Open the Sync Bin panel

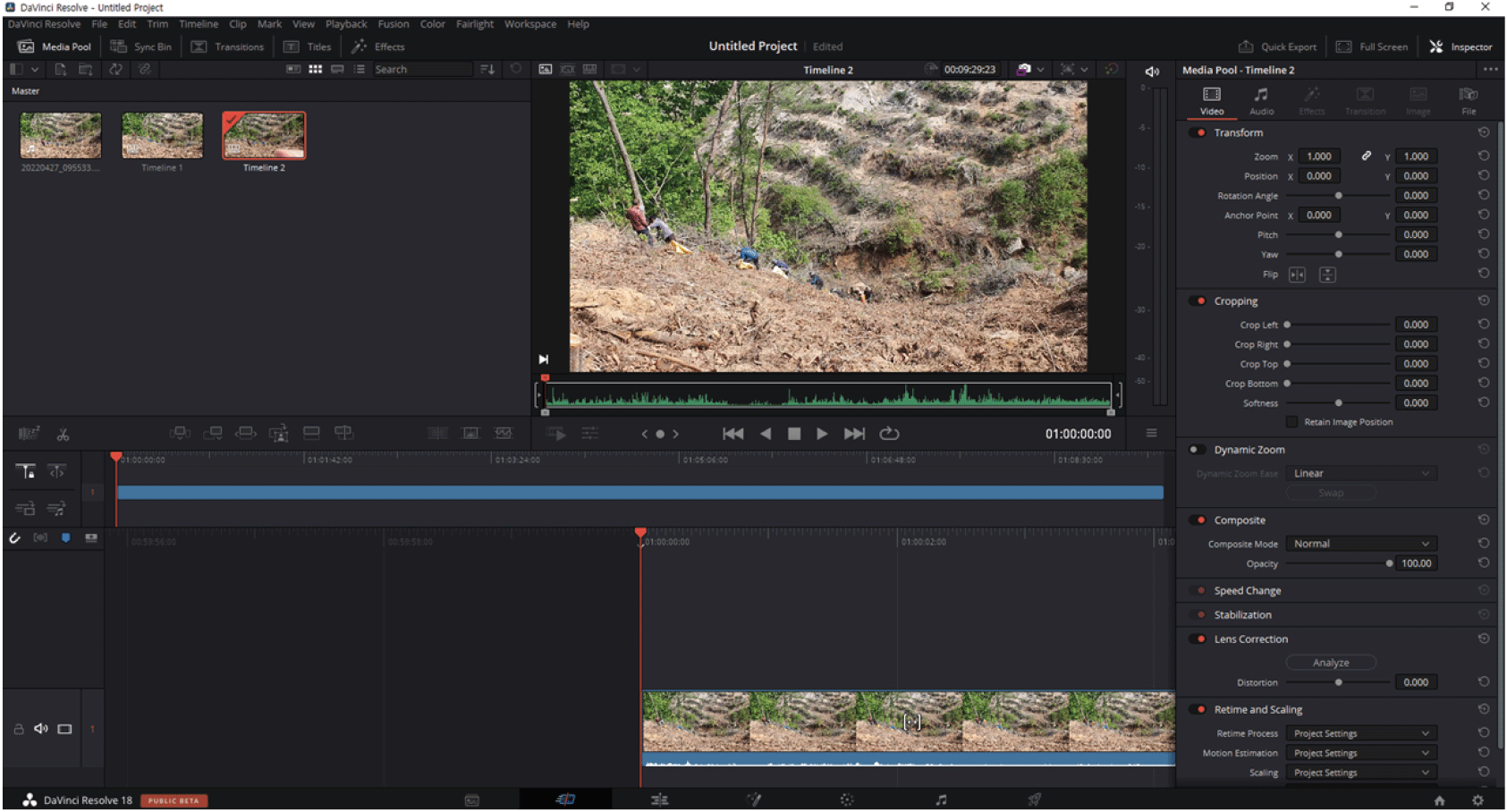[140, 47]
